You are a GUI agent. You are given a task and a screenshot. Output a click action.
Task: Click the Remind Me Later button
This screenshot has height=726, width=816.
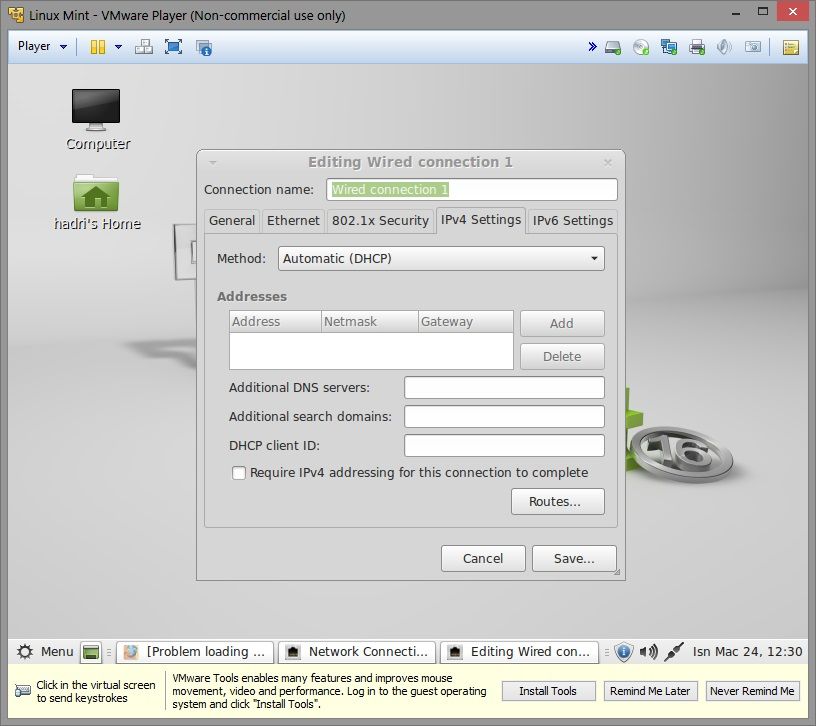pyautogui.click(x=650, y=691)
